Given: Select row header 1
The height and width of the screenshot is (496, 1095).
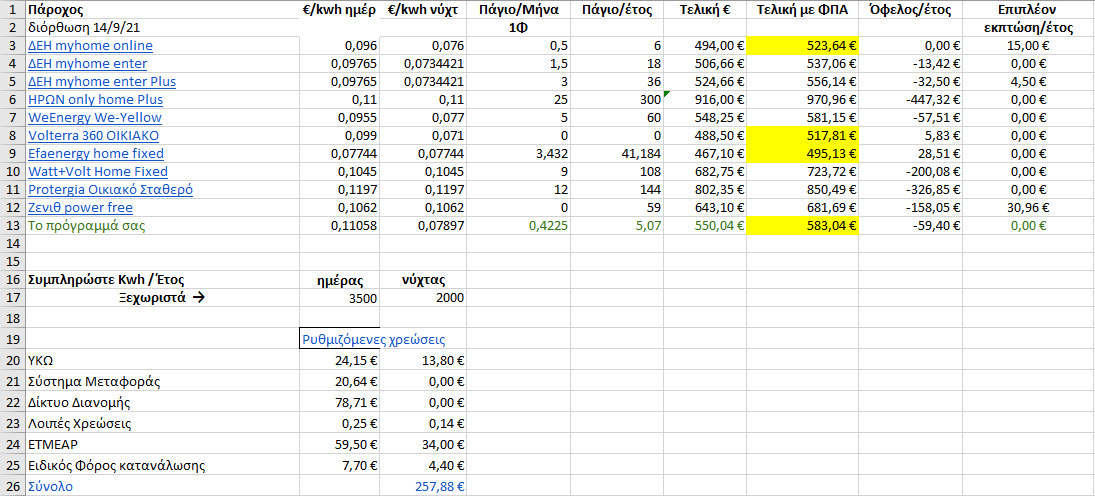Looking at the screenshot, I should [13, 10].
